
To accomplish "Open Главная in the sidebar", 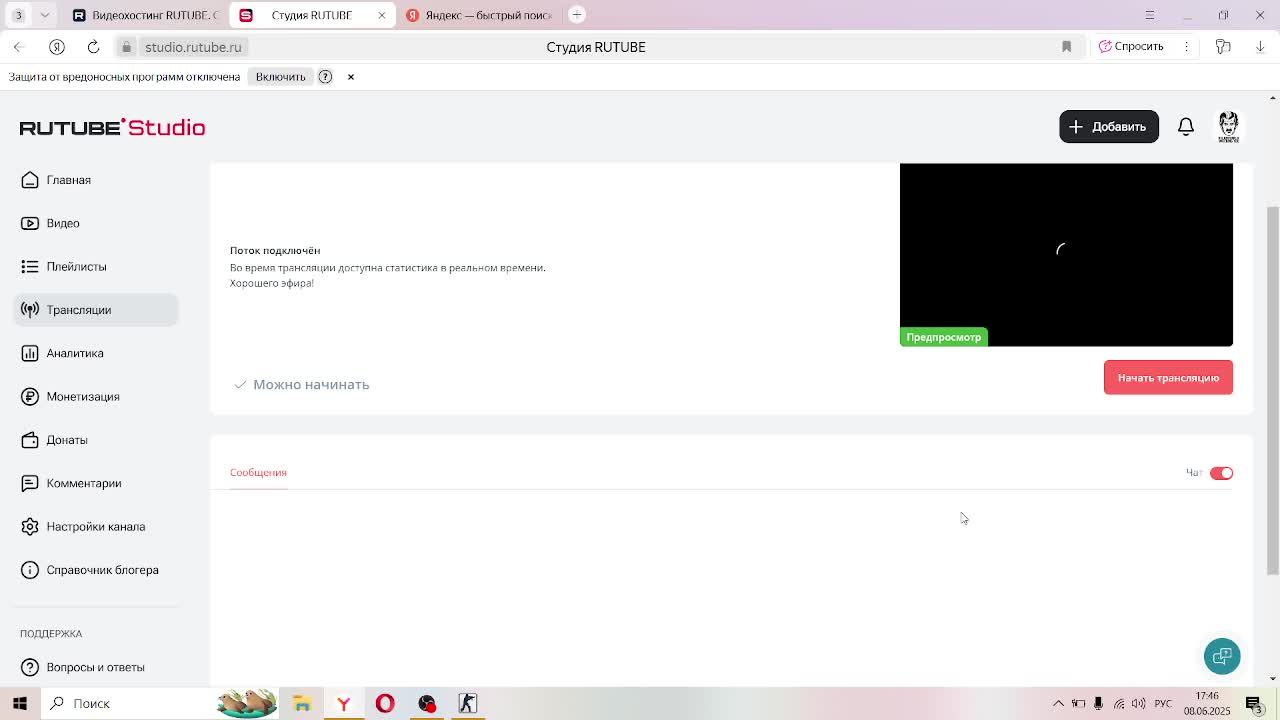I will 69,180.
